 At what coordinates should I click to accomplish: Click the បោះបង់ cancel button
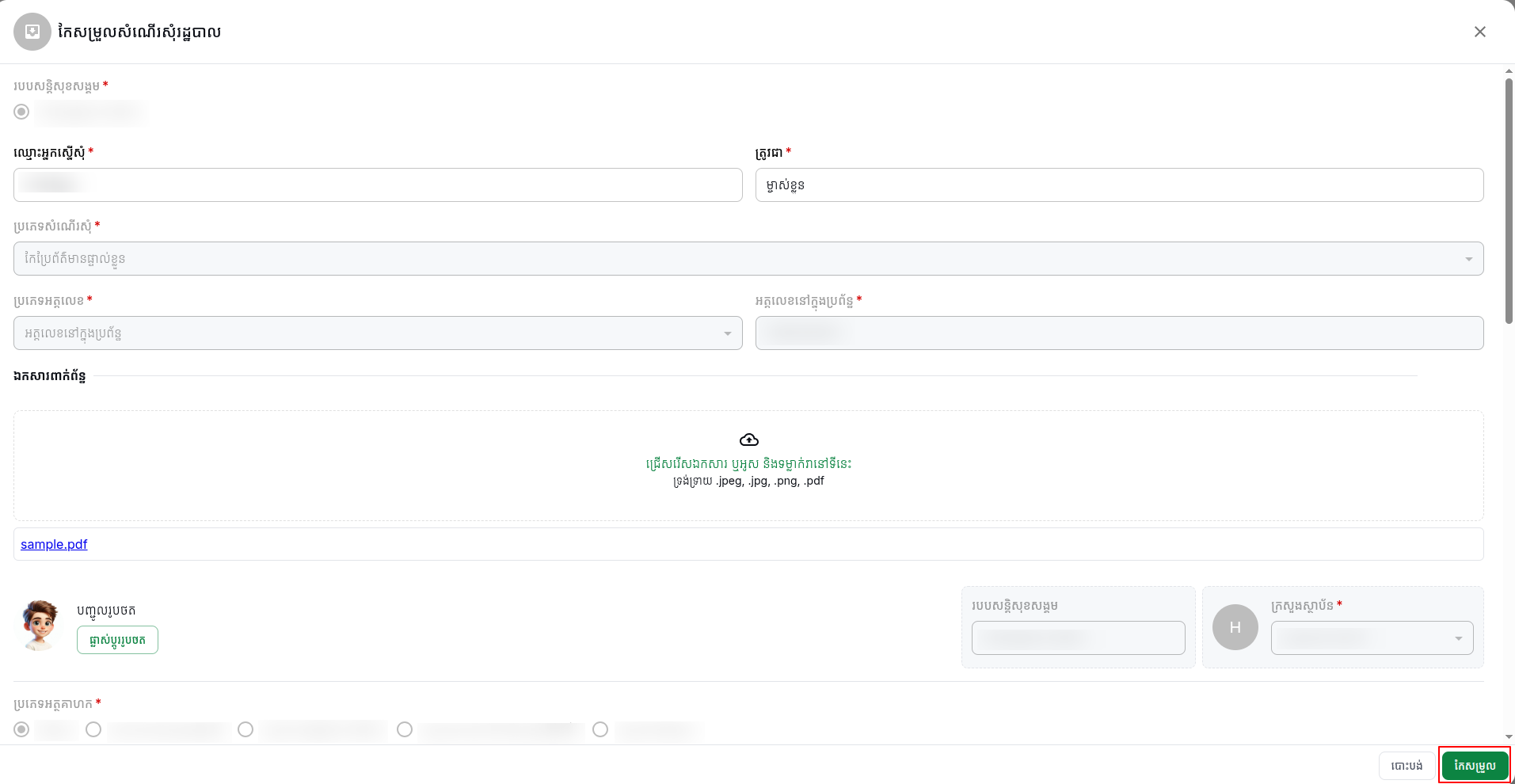[1407, 766]
